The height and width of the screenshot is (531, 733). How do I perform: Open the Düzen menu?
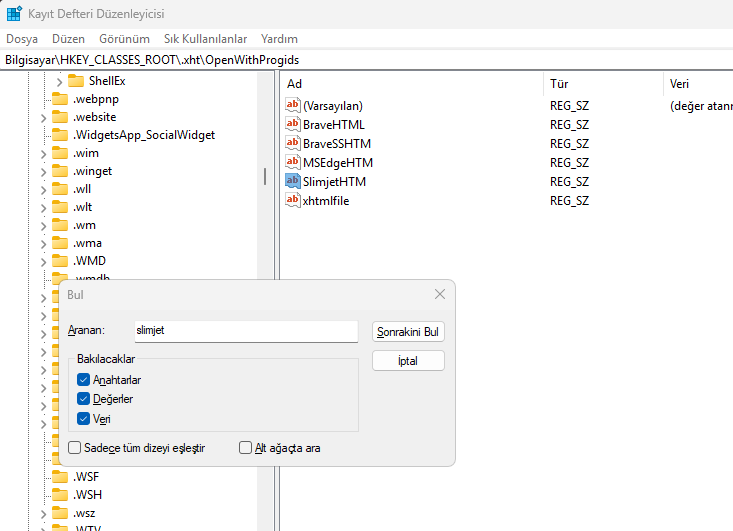(68, 39)
